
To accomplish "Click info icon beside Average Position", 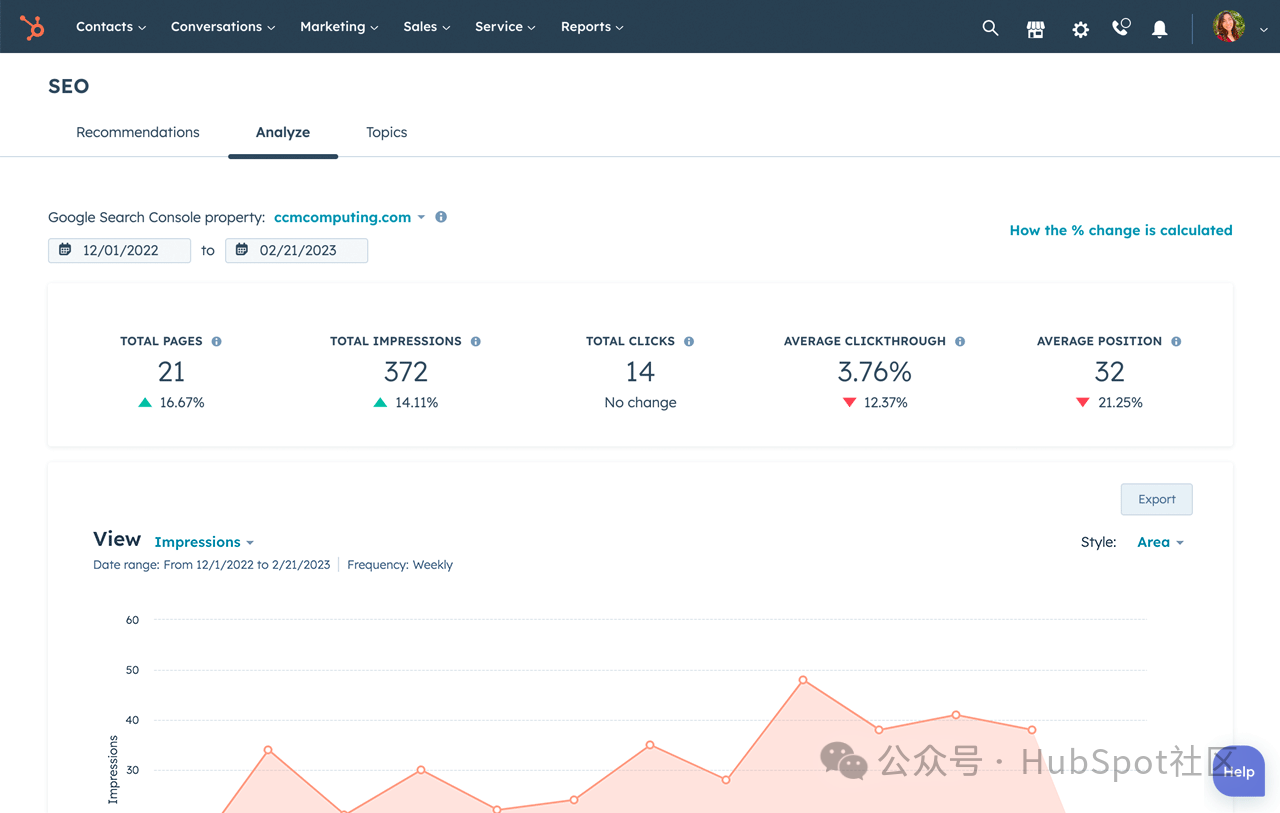I will 1176,341.
